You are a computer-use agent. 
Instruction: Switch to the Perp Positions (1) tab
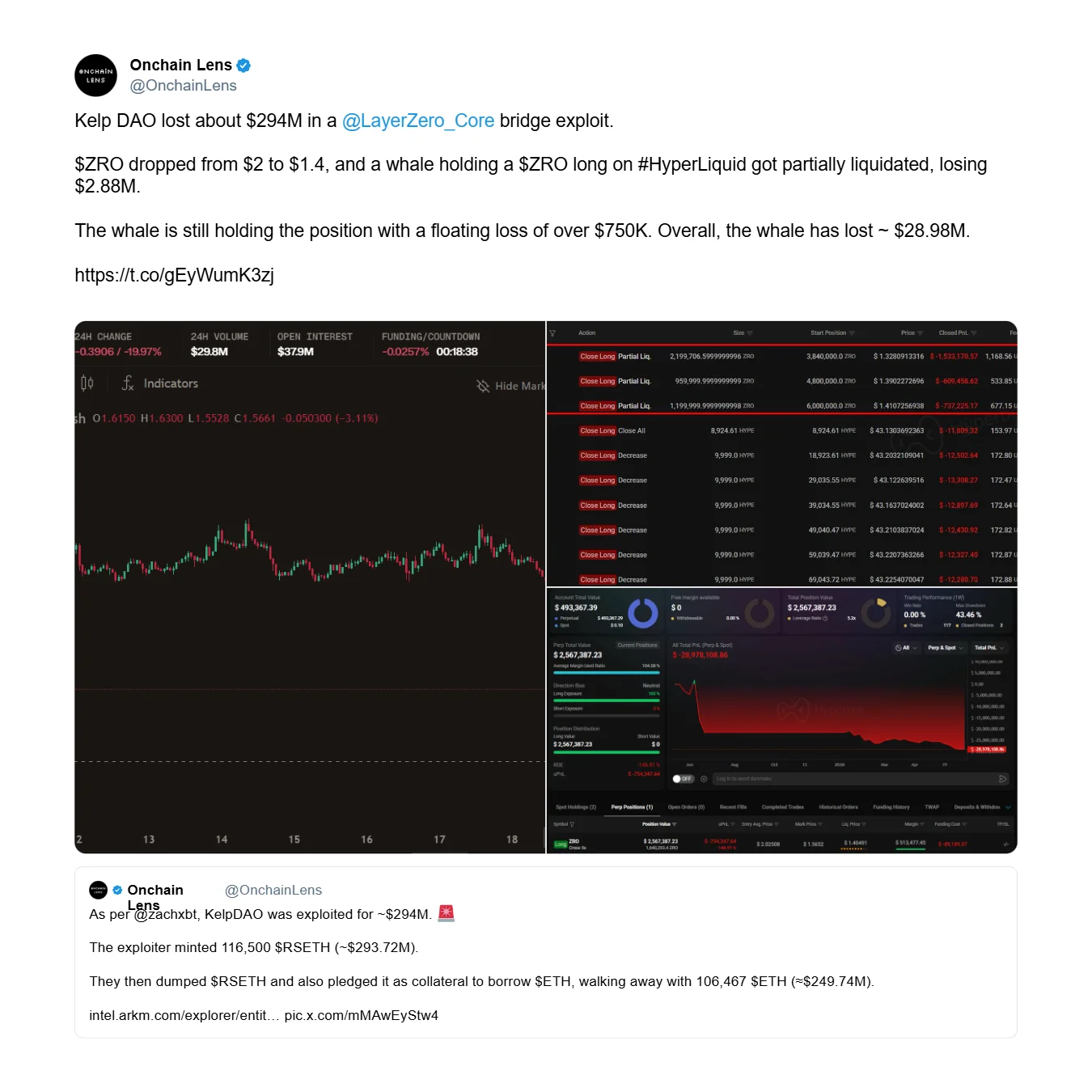tap(632, 807)
